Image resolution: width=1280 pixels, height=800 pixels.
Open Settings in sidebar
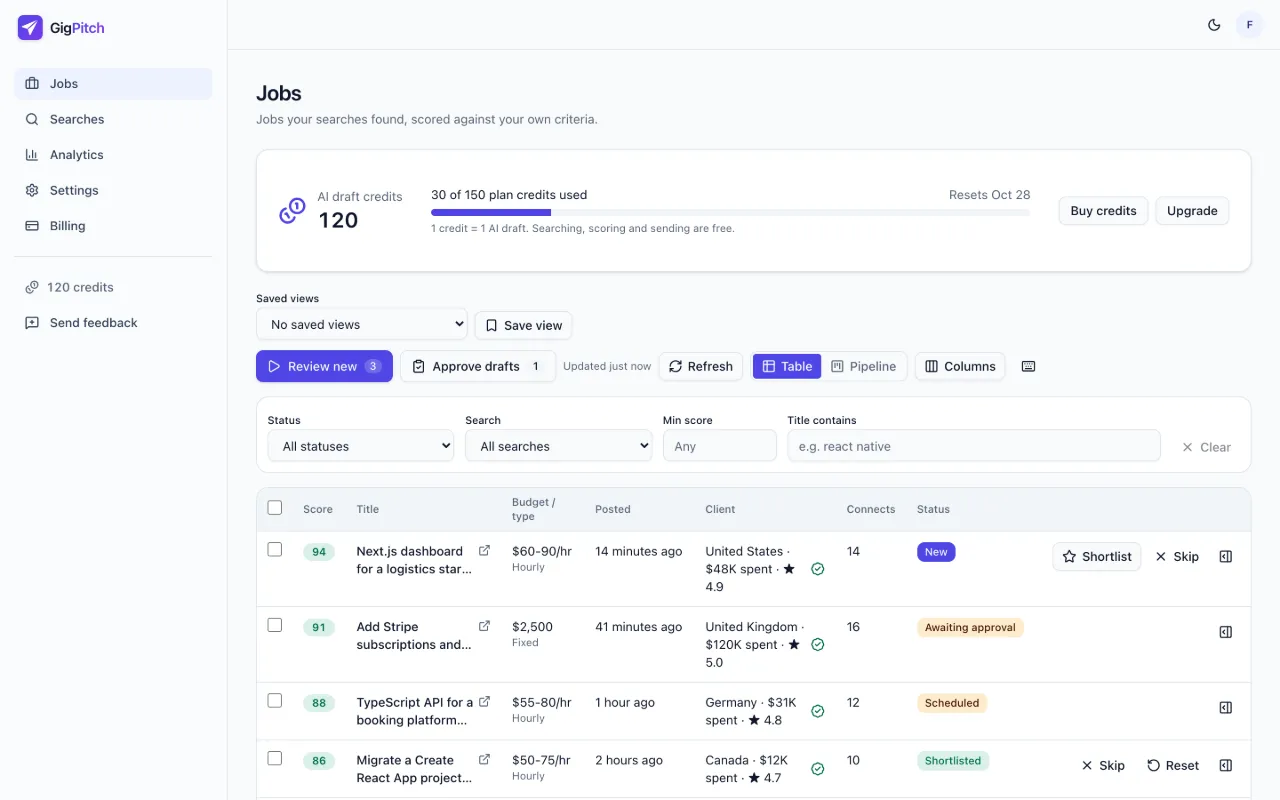point(113,190)
